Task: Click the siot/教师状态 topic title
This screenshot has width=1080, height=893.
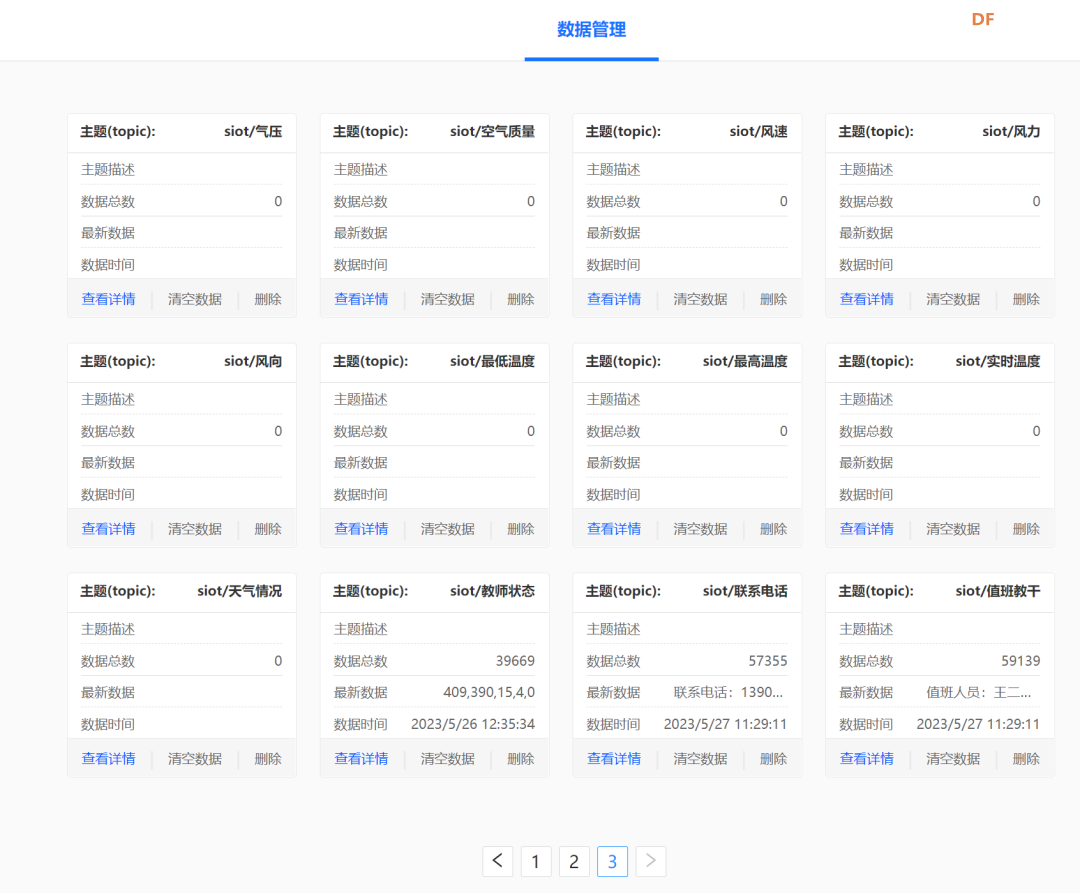Action: pos(492,591)
